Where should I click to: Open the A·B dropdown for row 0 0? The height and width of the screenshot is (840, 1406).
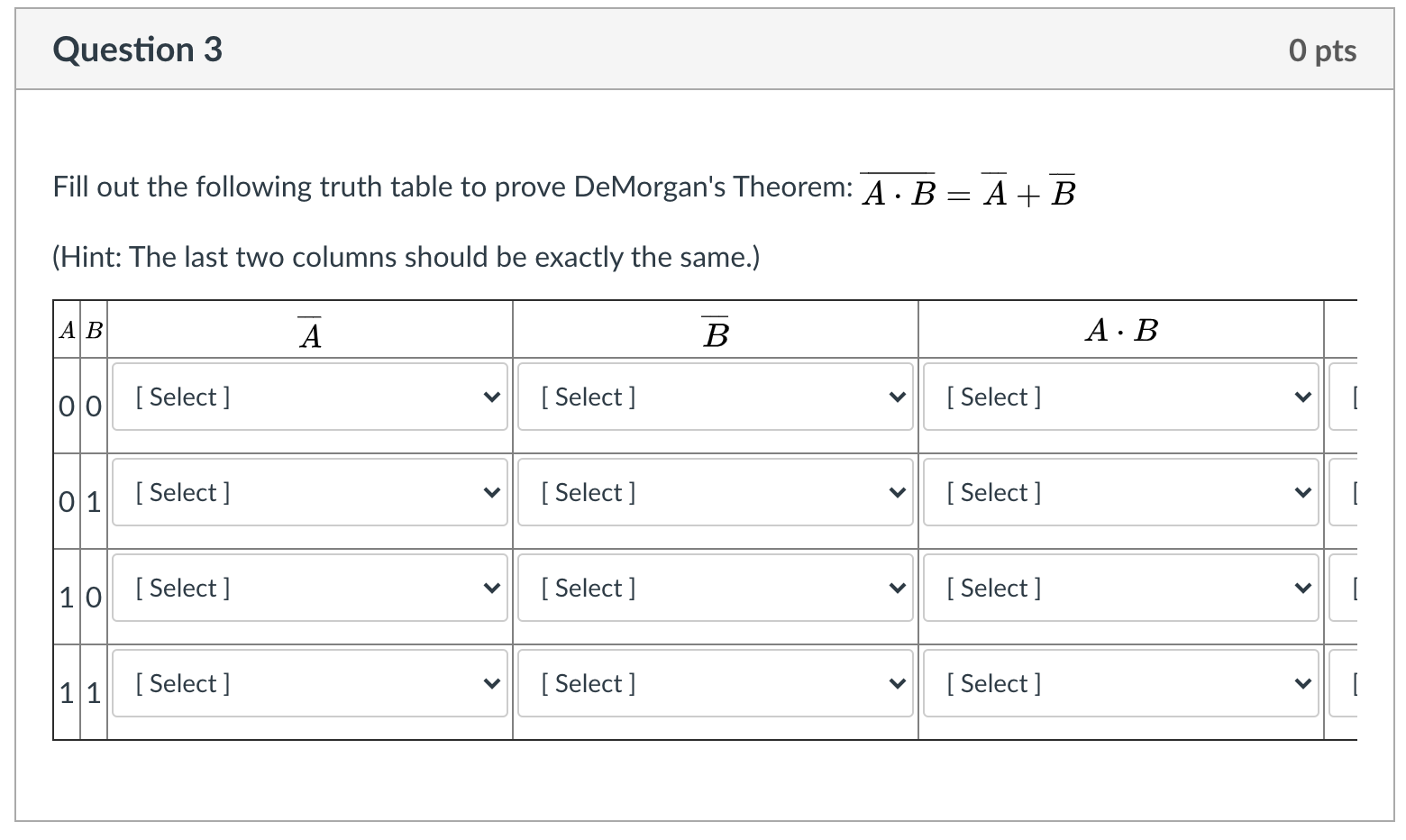coord(1119,397)
